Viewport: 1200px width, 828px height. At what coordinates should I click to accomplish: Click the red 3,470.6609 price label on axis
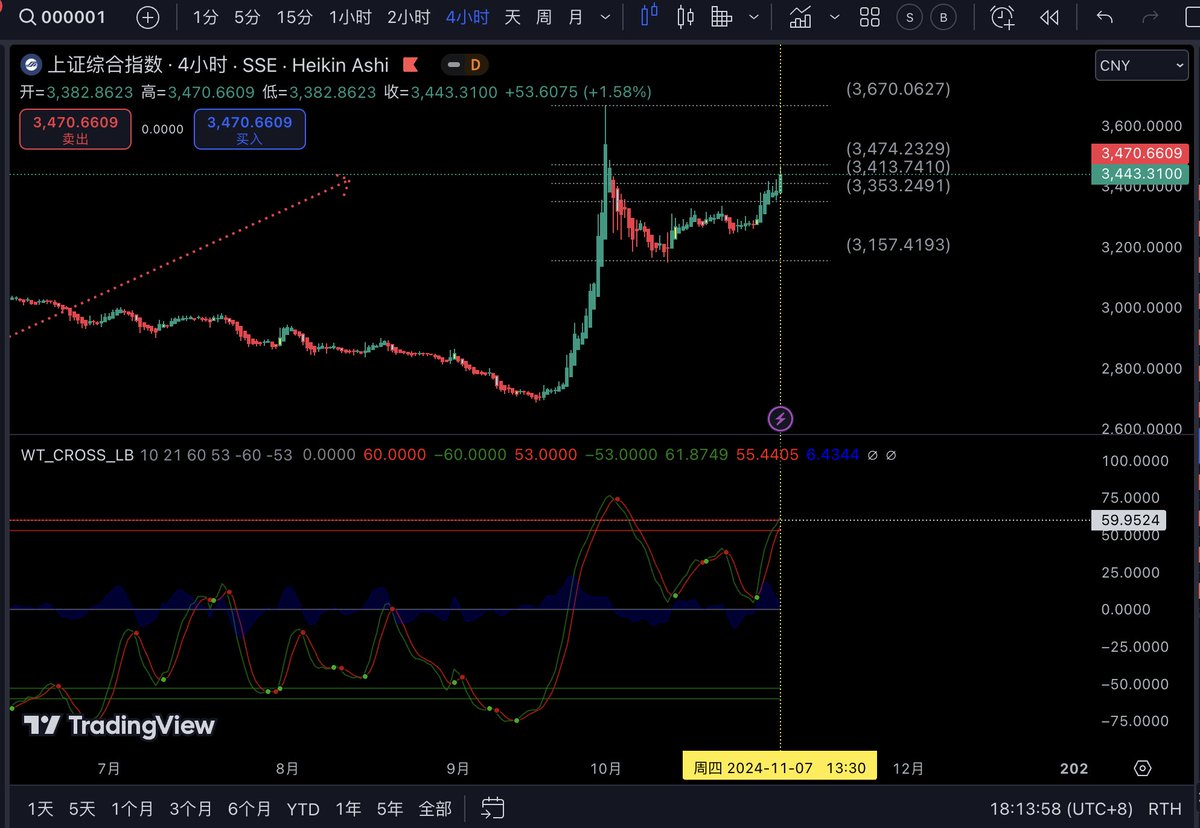1141,154
